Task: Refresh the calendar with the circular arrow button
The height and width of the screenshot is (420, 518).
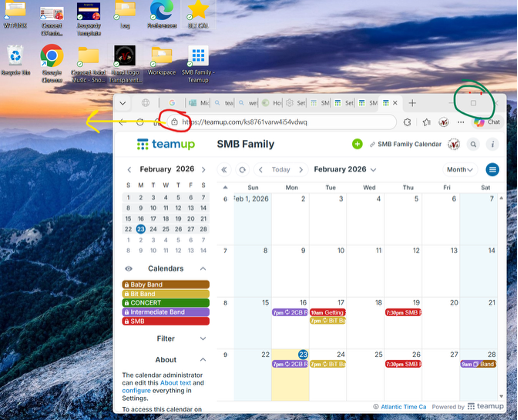Action: (242, 170)
